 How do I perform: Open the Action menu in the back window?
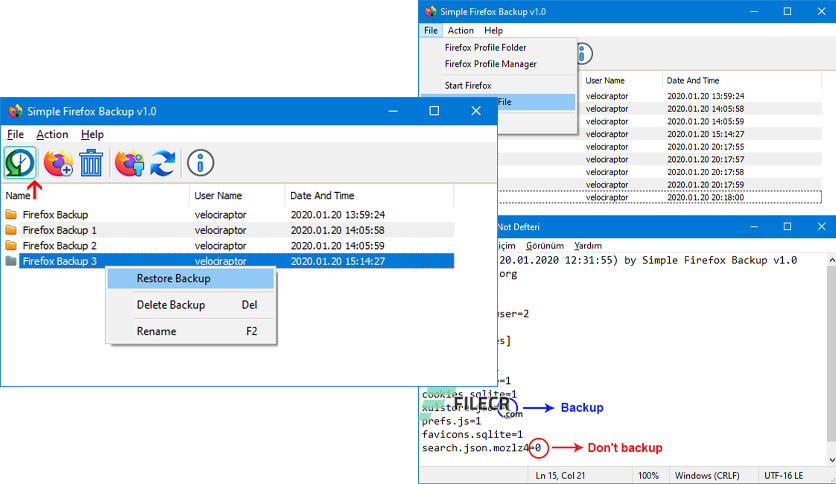tap(461, 30)
